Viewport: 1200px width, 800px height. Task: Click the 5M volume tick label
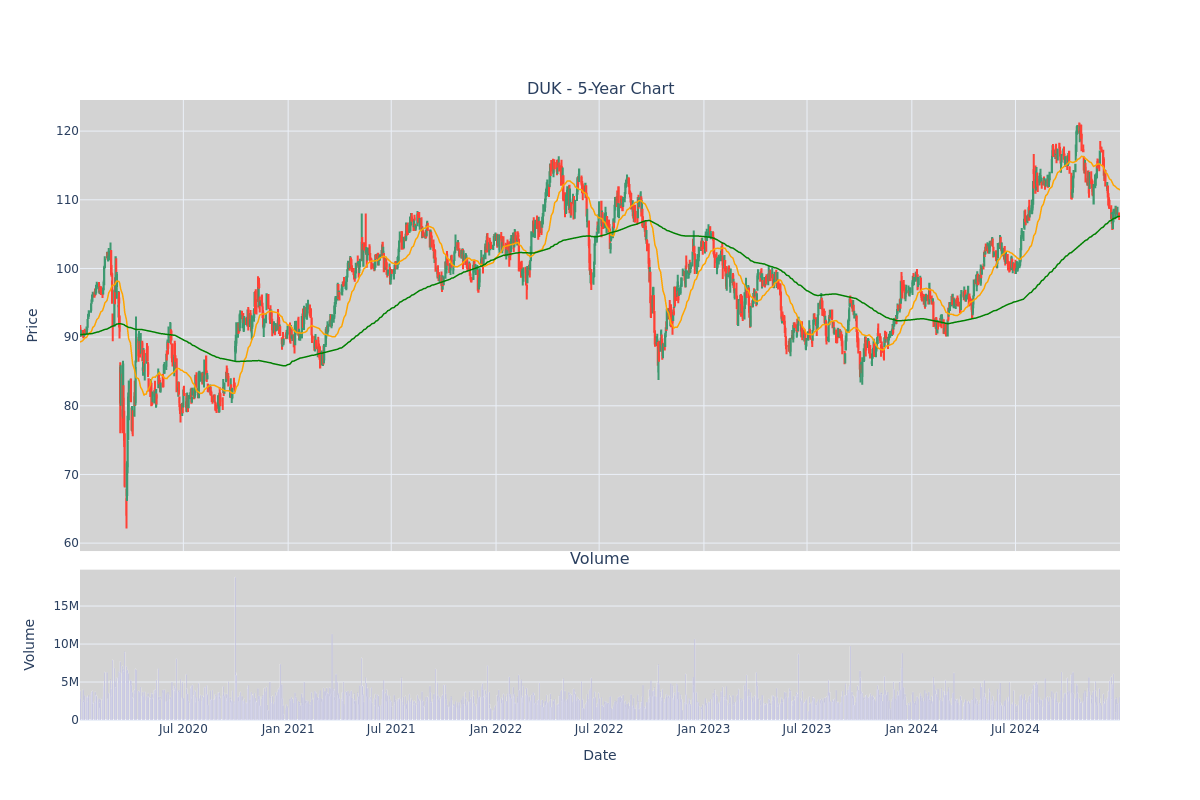click(x=70, y=682)
